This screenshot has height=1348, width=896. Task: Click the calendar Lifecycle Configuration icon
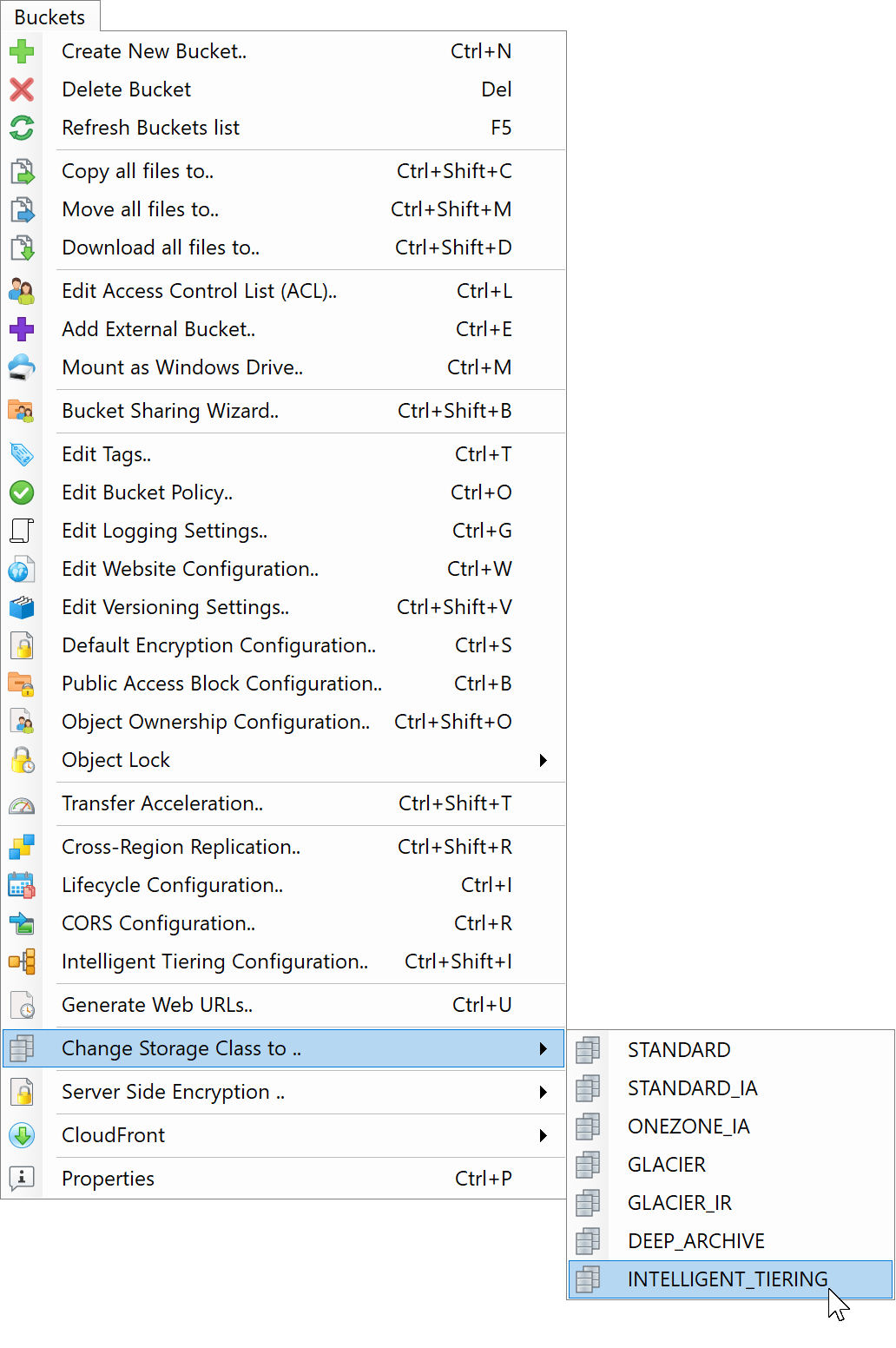click(x=22, y=885)
